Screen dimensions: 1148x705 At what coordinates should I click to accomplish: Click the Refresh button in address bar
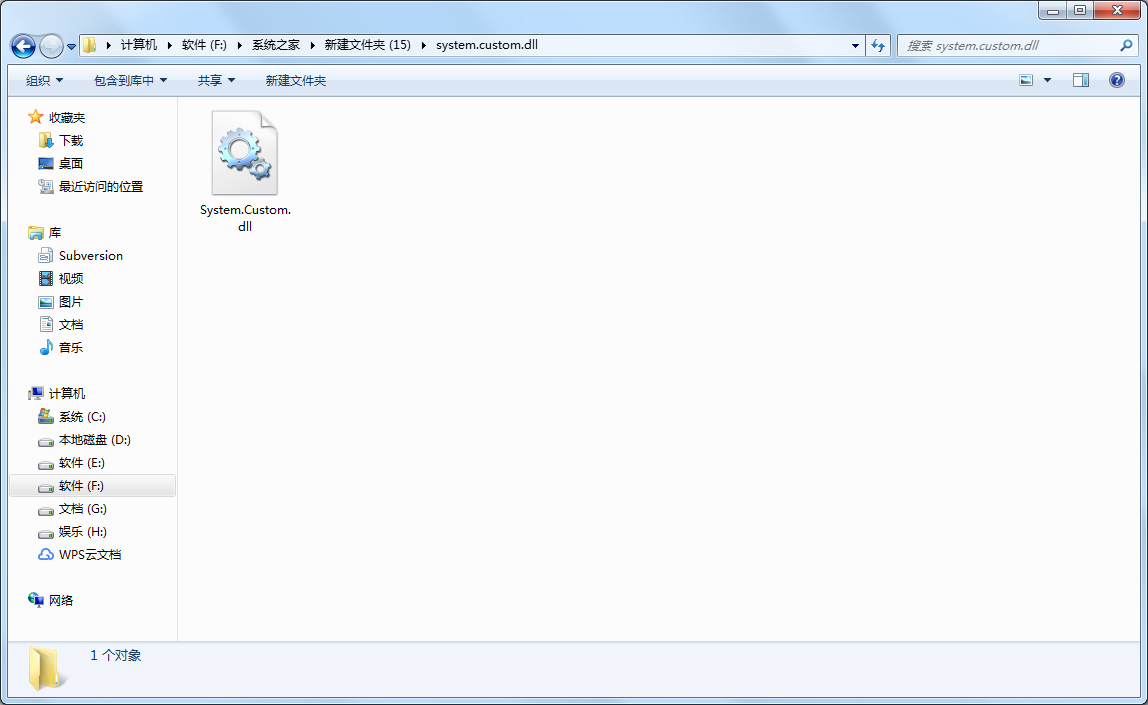point(878,45)
